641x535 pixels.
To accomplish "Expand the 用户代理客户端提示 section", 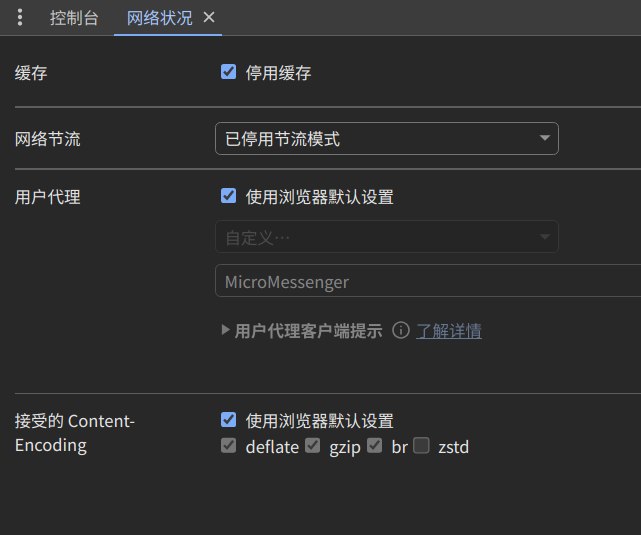I will 226,331.
